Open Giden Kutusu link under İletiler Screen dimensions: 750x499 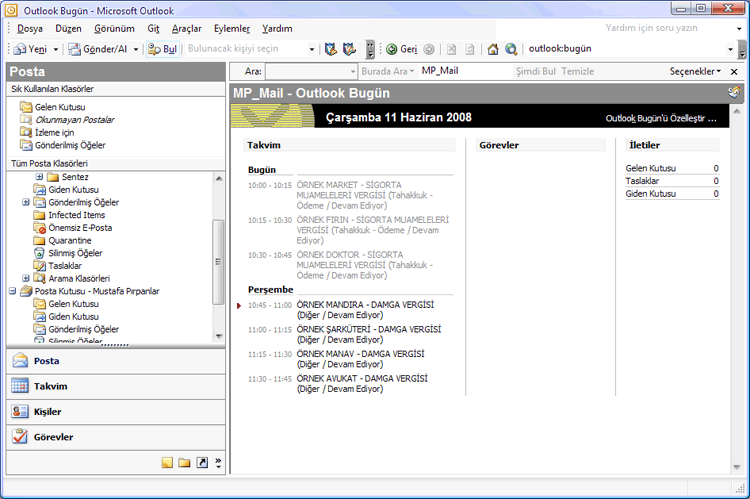(x=651, y=194)
